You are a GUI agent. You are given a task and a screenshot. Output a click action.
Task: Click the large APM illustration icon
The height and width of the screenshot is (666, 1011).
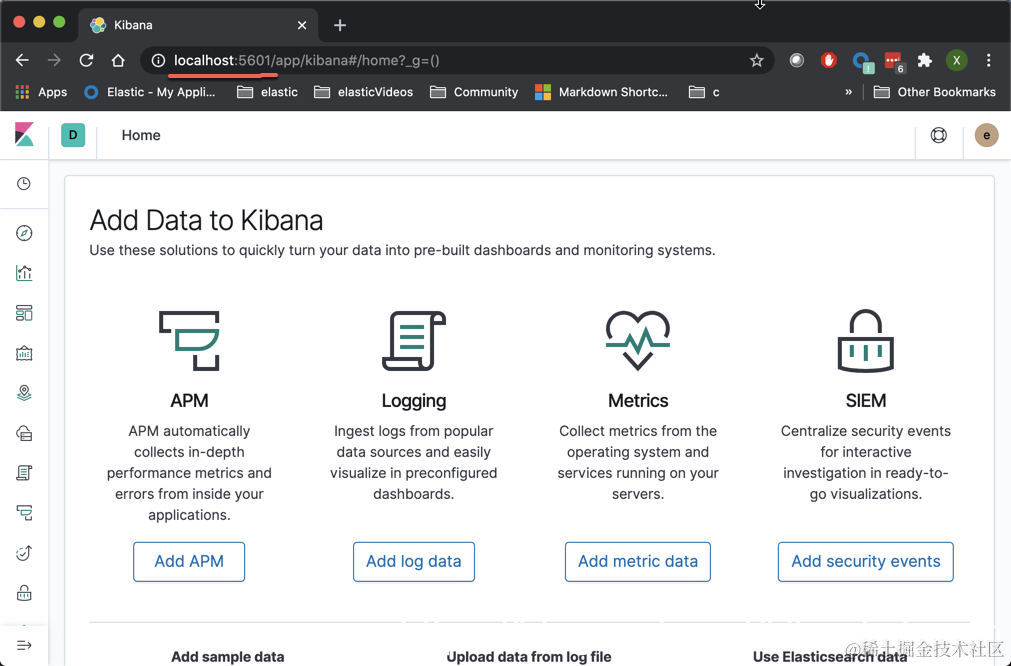(x=189, y=340)
